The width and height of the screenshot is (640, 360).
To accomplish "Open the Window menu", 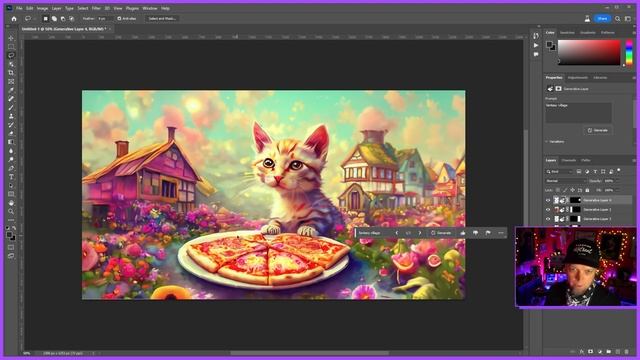I will (150, 8).
